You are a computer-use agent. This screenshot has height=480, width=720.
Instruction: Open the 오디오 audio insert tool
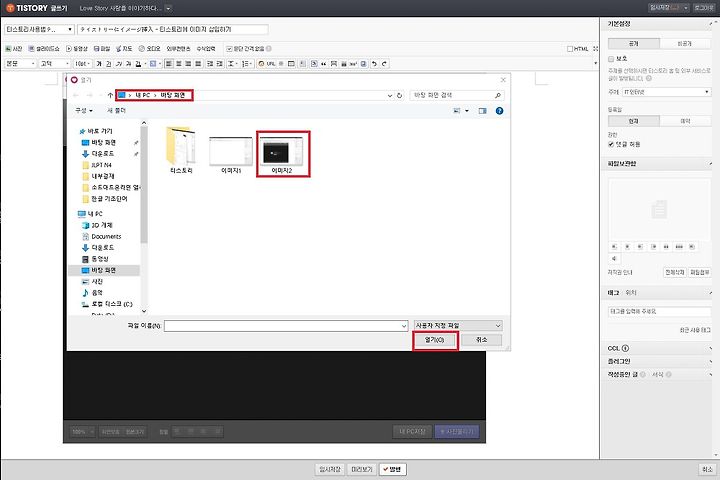[150, 49]
